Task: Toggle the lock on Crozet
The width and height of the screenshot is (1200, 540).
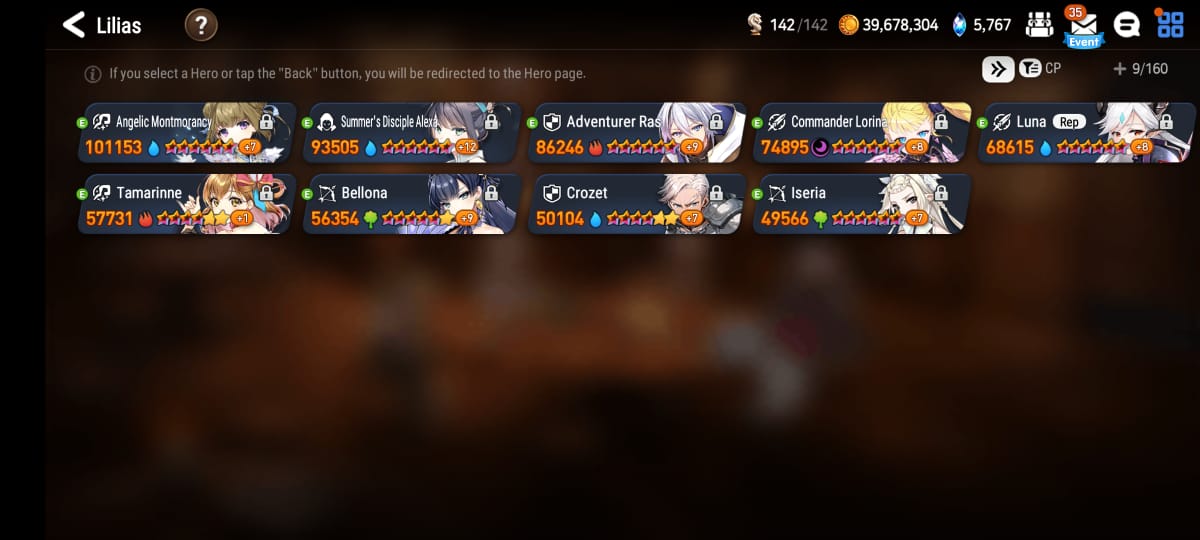Action: pyautogui.click(x=716, y=192)
